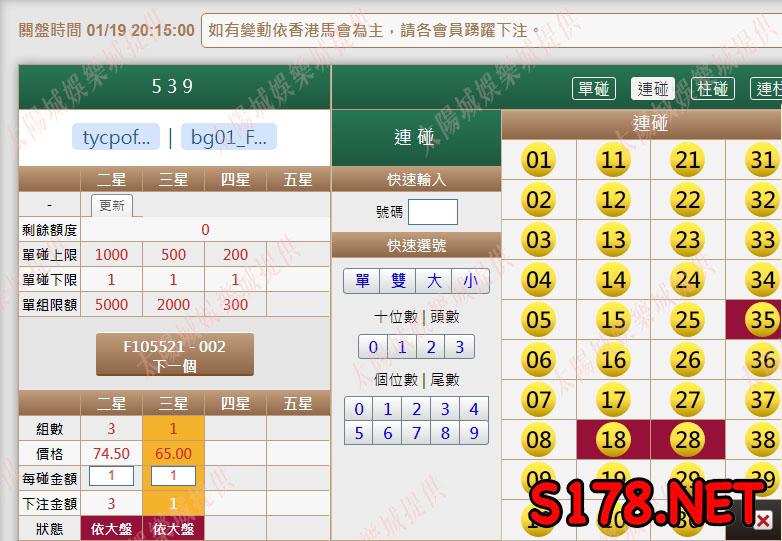Select lottery ball number 03

(538, 239)
